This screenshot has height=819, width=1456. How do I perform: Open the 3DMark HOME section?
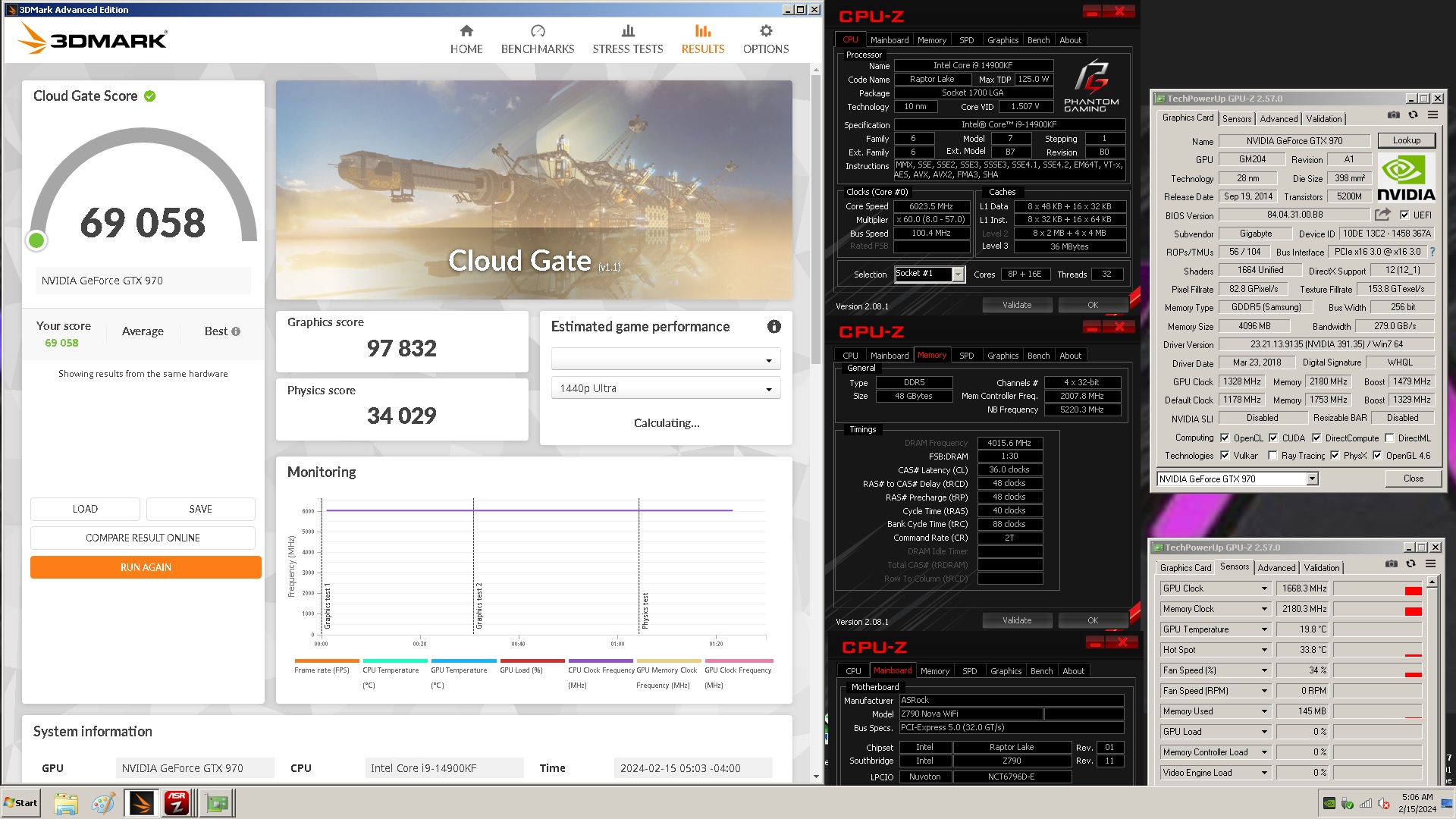click(x=466, y=39)
